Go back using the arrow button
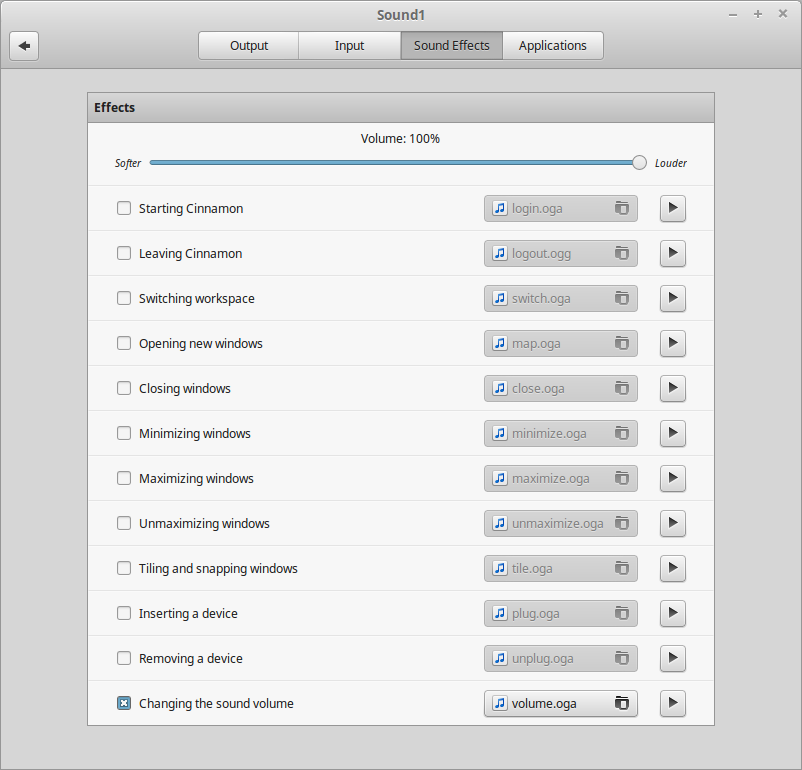This screenshot has width=802, height=770. point(24,46)
